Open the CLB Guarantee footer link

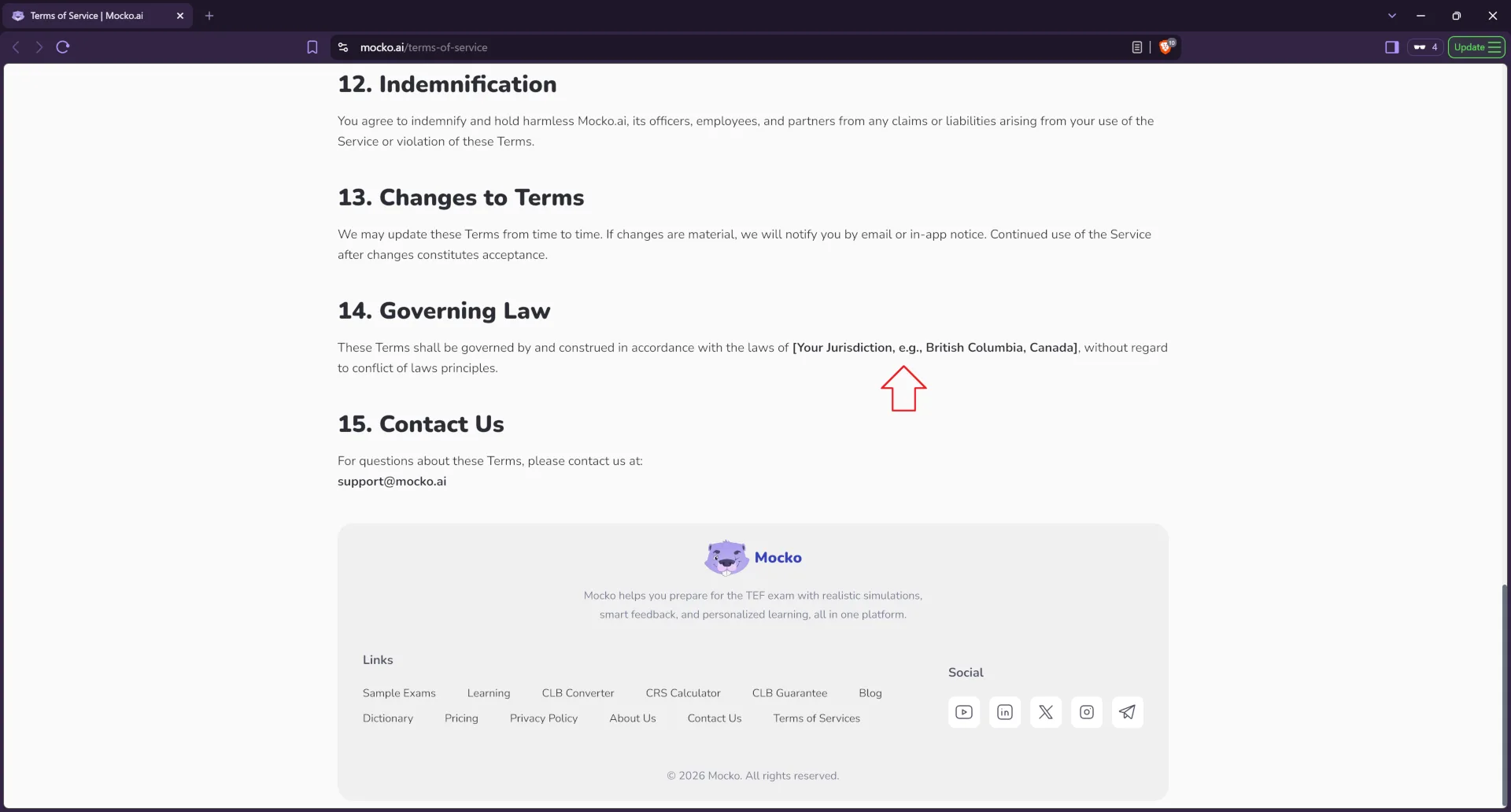(789, 693)
